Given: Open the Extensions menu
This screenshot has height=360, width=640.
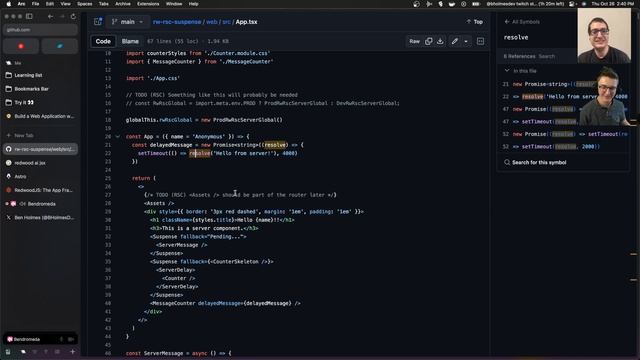Looking at the screenshot, I should [x=148, y=4].
